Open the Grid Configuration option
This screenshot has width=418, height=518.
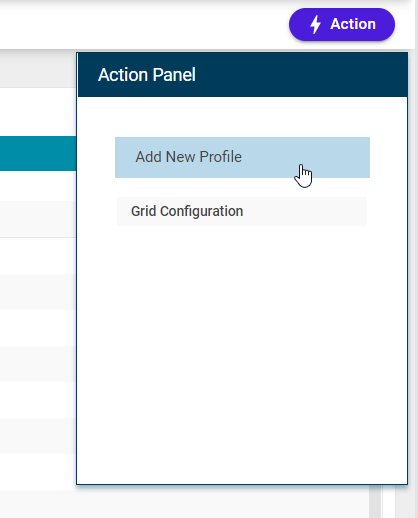click(242, 211)
